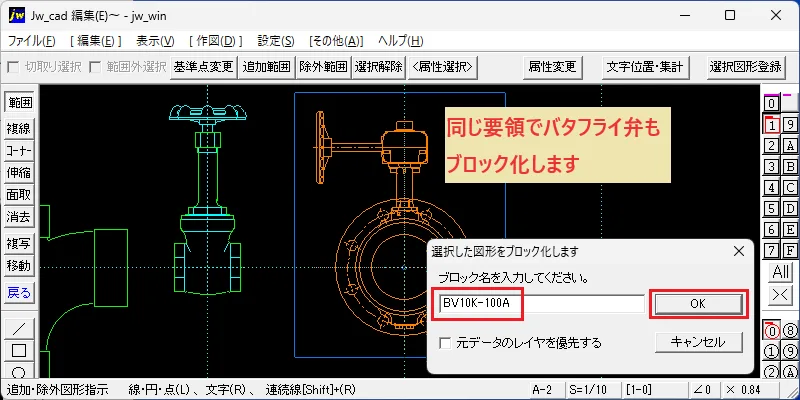The height and width of the screenshot is (400, 800).
Task: Toggle layer E in the layer bar
Action: pyautogui.click(x=790, y=230)
